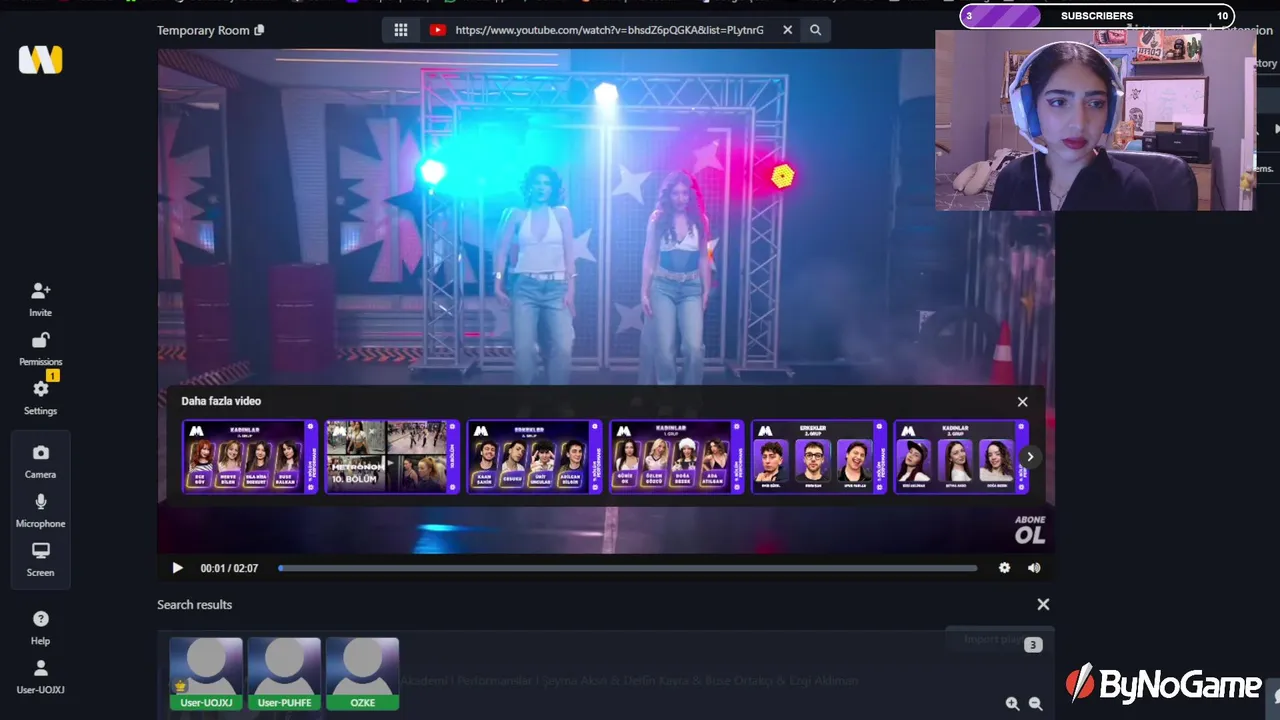Viewport: 1280px width, 720px height.
Task: Open the services grid icon
Action: pyautogui.click(x=401, y=30)
